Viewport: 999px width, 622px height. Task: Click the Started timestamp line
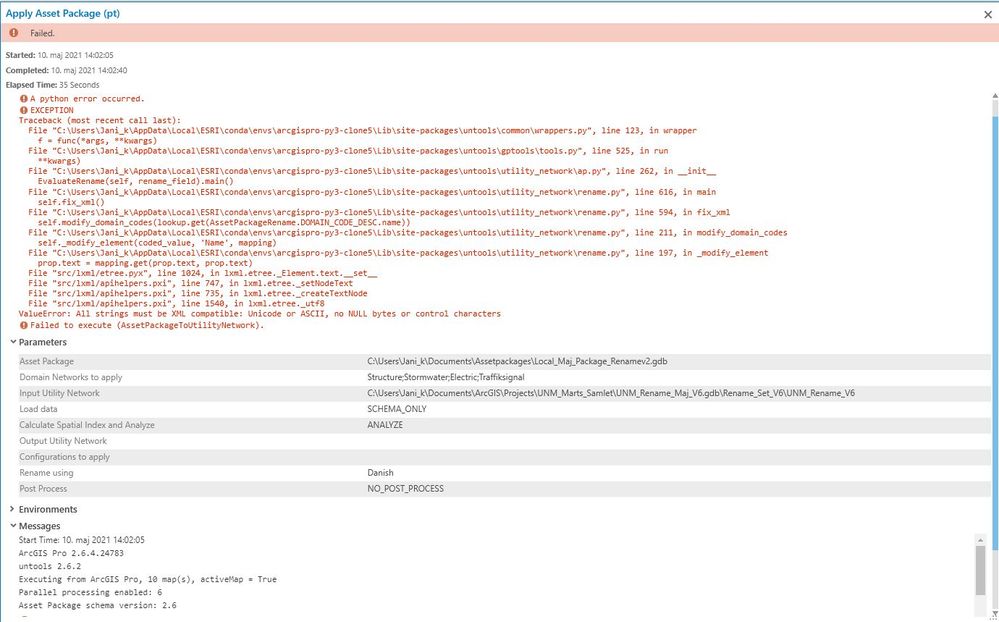point(59,55)
